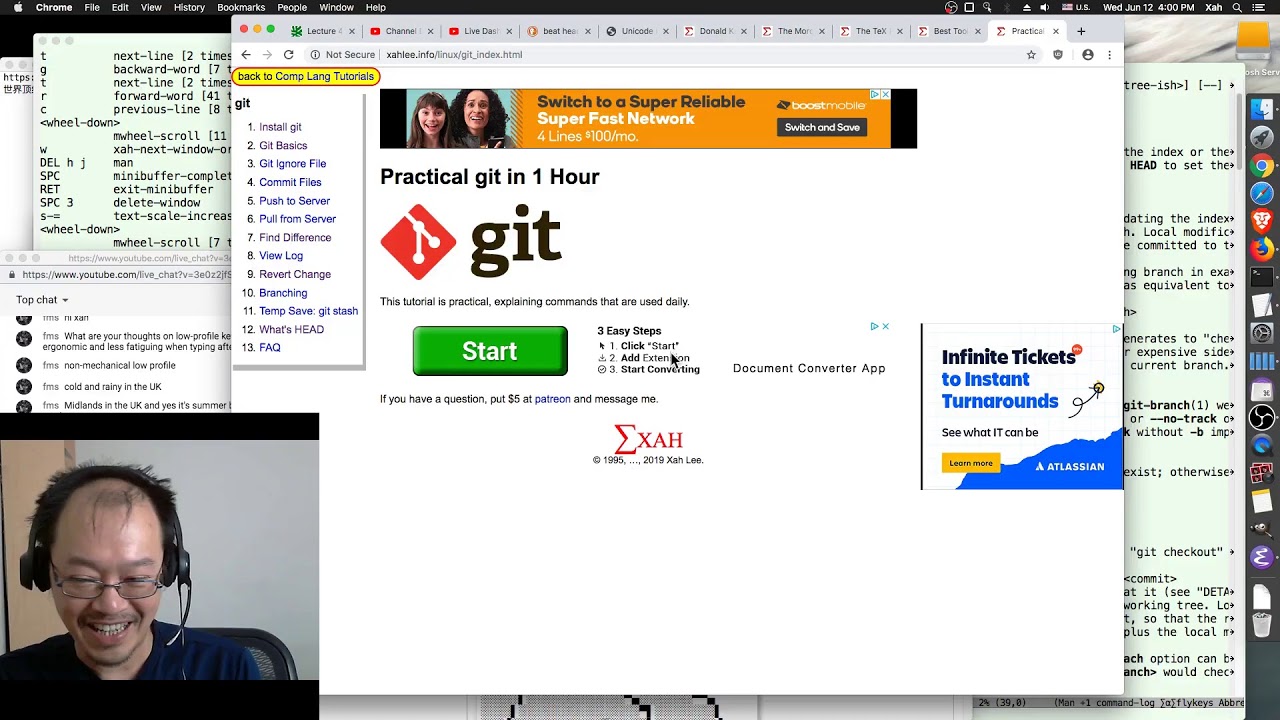This screenshot has width=1280, height=720.
Task: Open Spotlight search in menu bar
Action: 1237,7
